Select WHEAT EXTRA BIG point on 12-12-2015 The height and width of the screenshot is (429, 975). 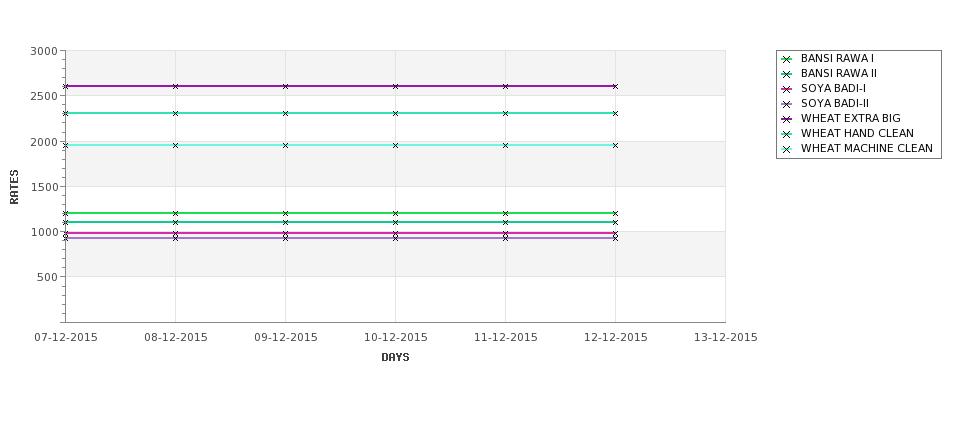(616, 86)
